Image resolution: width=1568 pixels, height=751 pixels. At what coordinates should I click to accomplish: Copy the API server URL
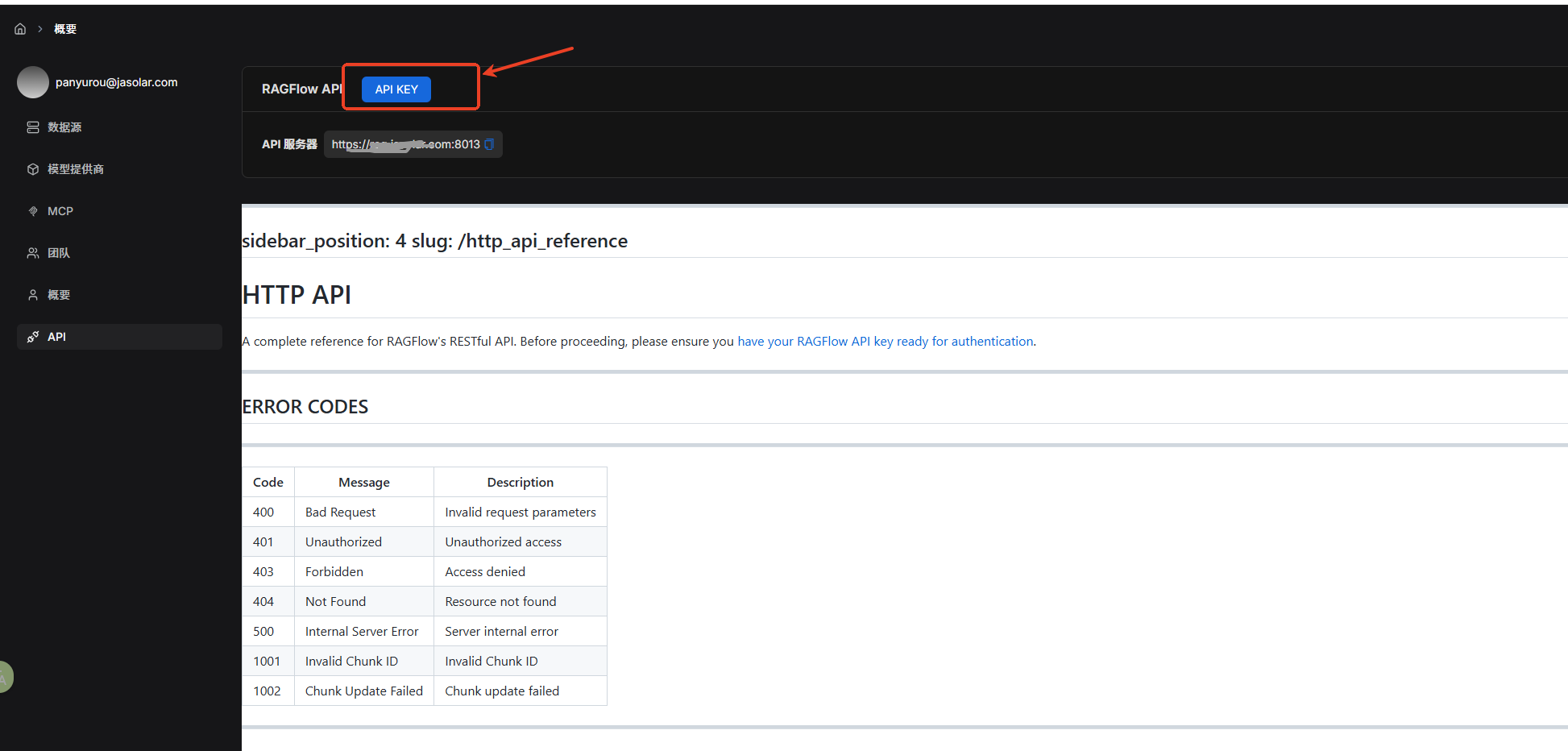pyautogui.click(x=489, y=144)
